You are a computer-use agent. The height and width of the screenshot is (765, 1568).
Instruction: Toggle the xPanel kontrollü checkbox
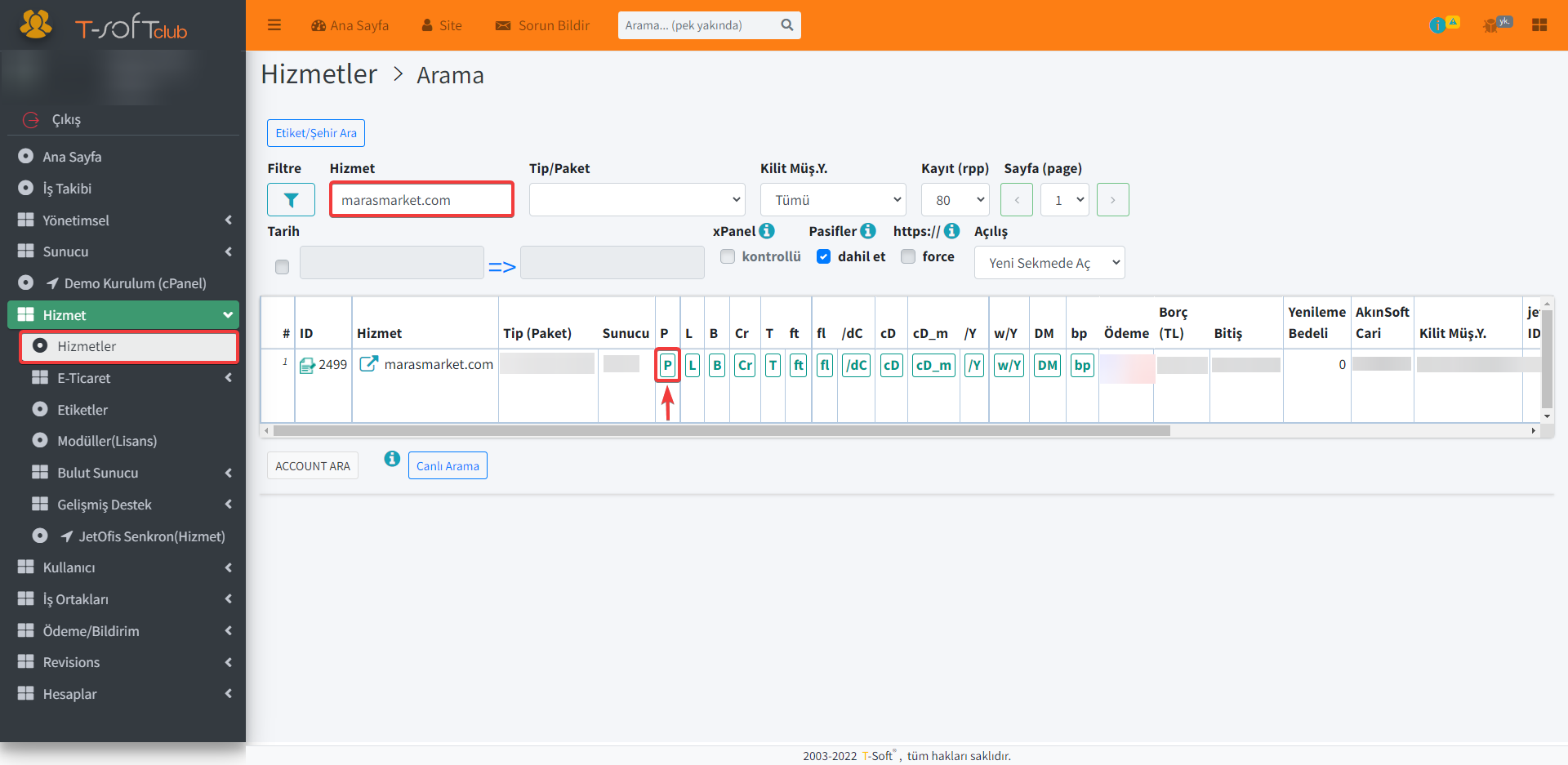728,256
